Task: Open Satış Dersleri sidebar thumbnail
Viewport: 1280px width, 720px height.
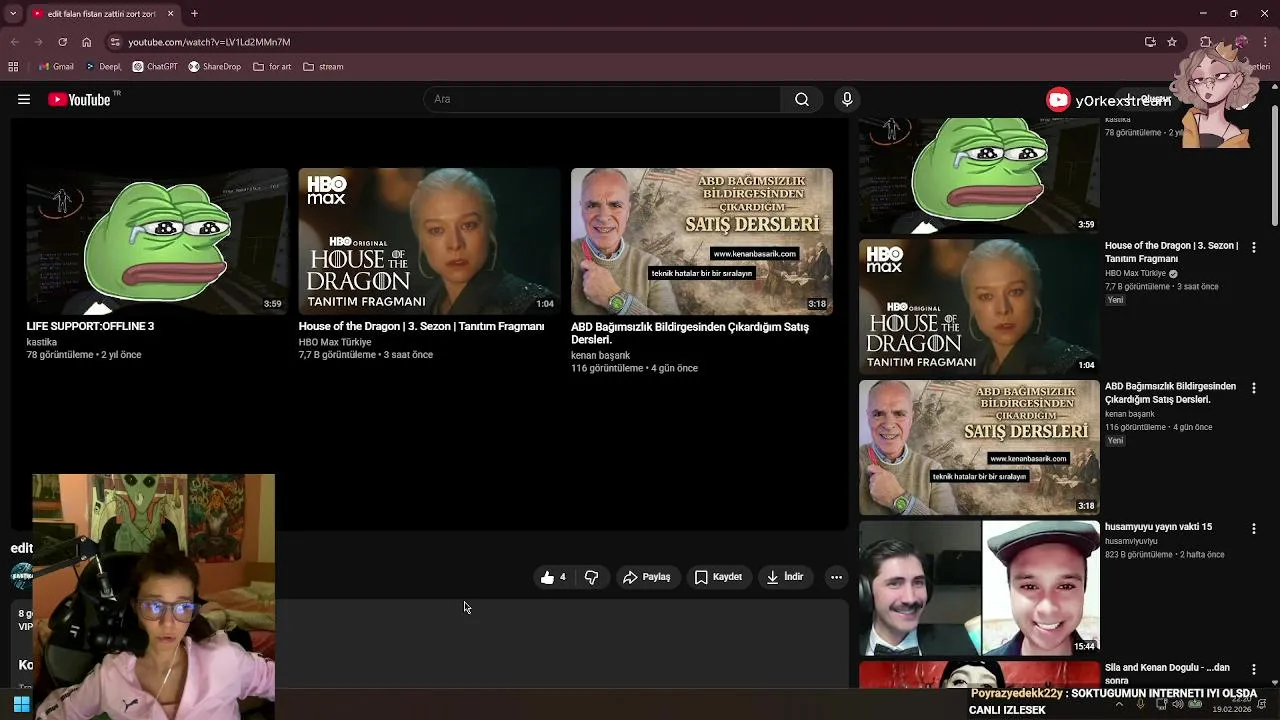Action: click(979, 447)
